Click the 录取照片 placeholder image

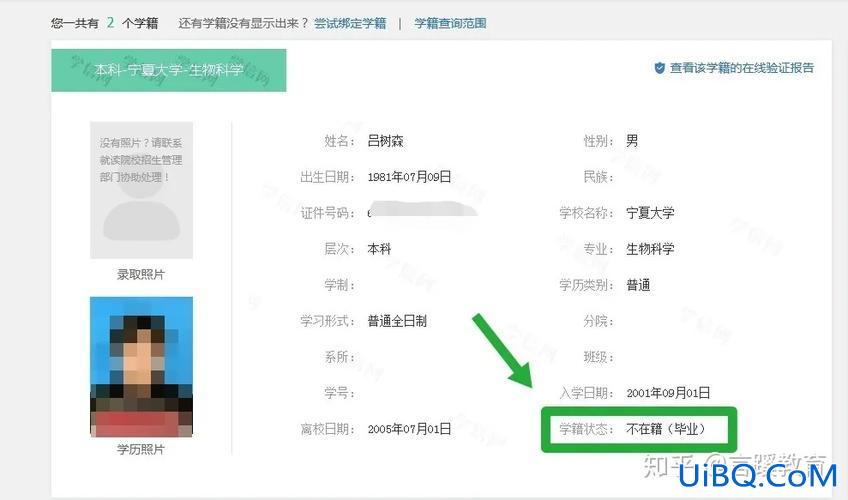[x=141, y=190]
